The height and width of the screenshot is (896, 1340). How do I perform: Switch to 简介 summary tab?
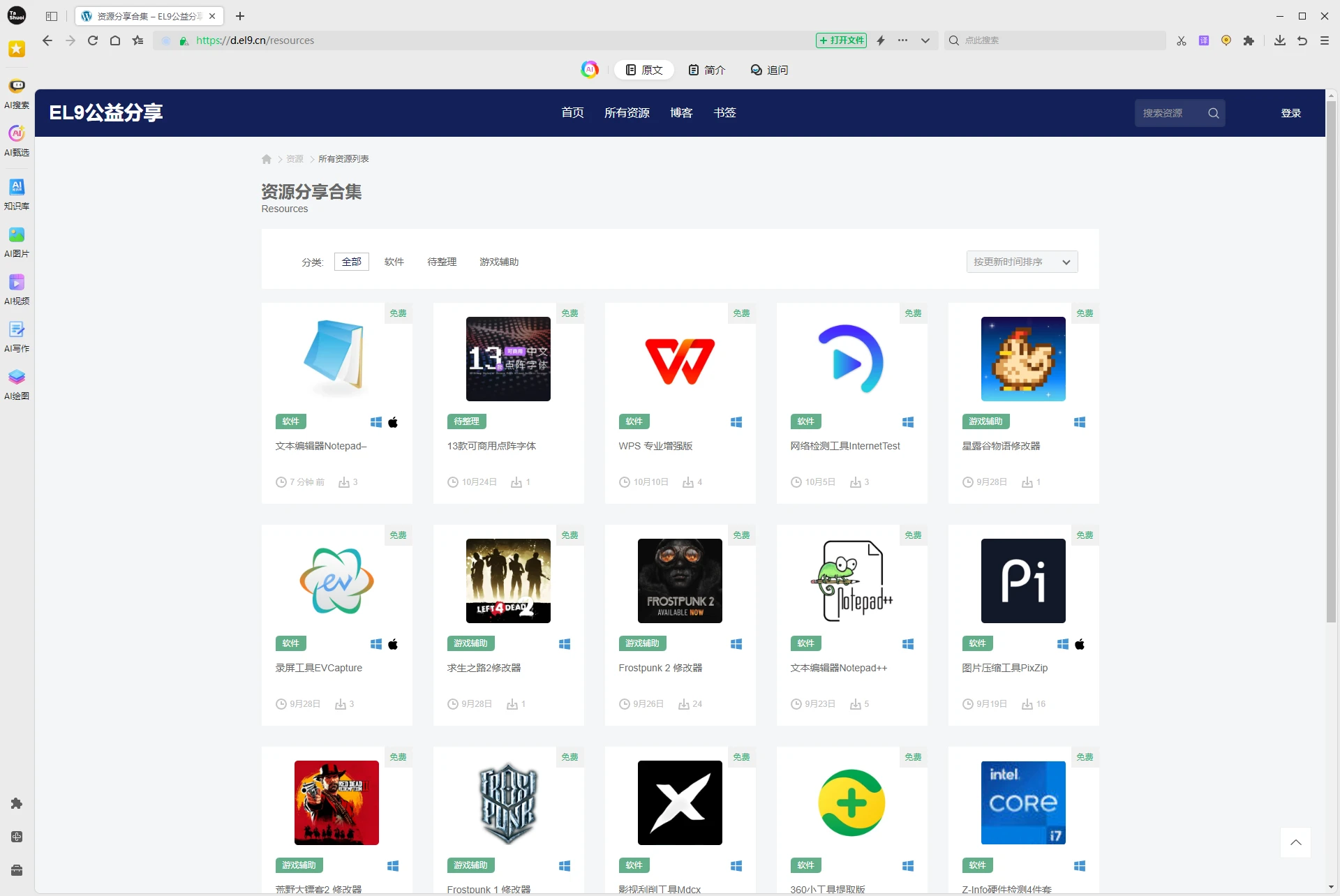coord(706,70)
